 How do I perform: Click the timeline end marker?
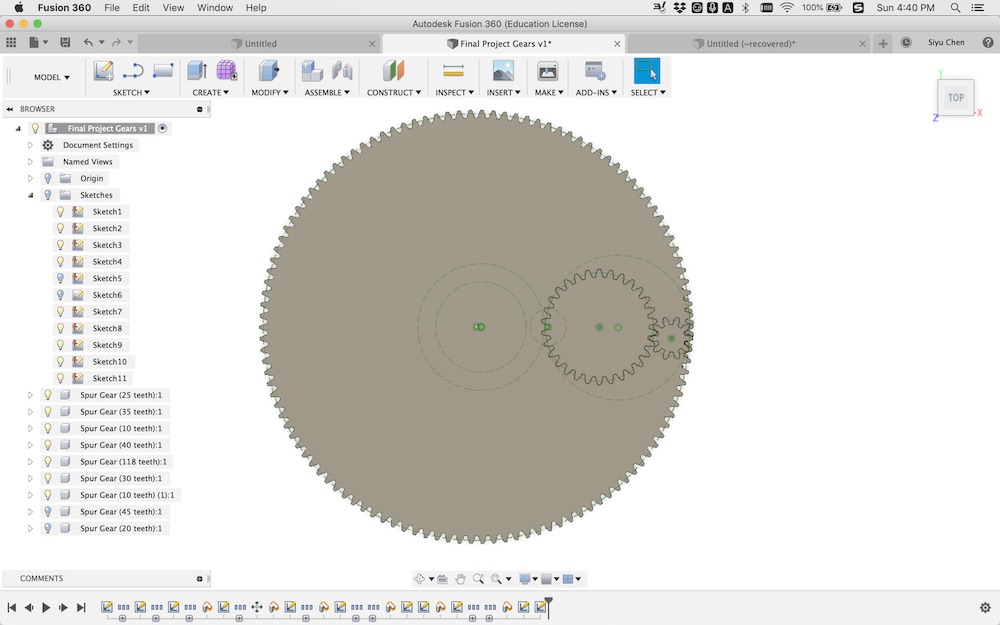click(548, 607)
